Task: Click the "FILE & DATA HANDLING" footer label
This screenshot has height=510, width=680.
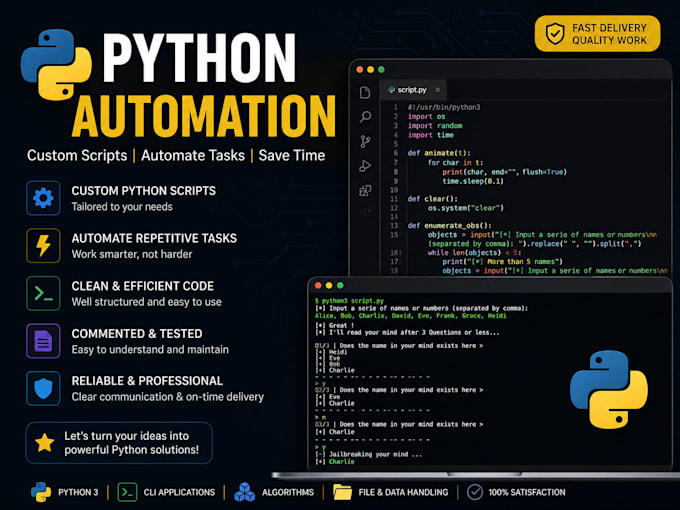Action: 403,492
